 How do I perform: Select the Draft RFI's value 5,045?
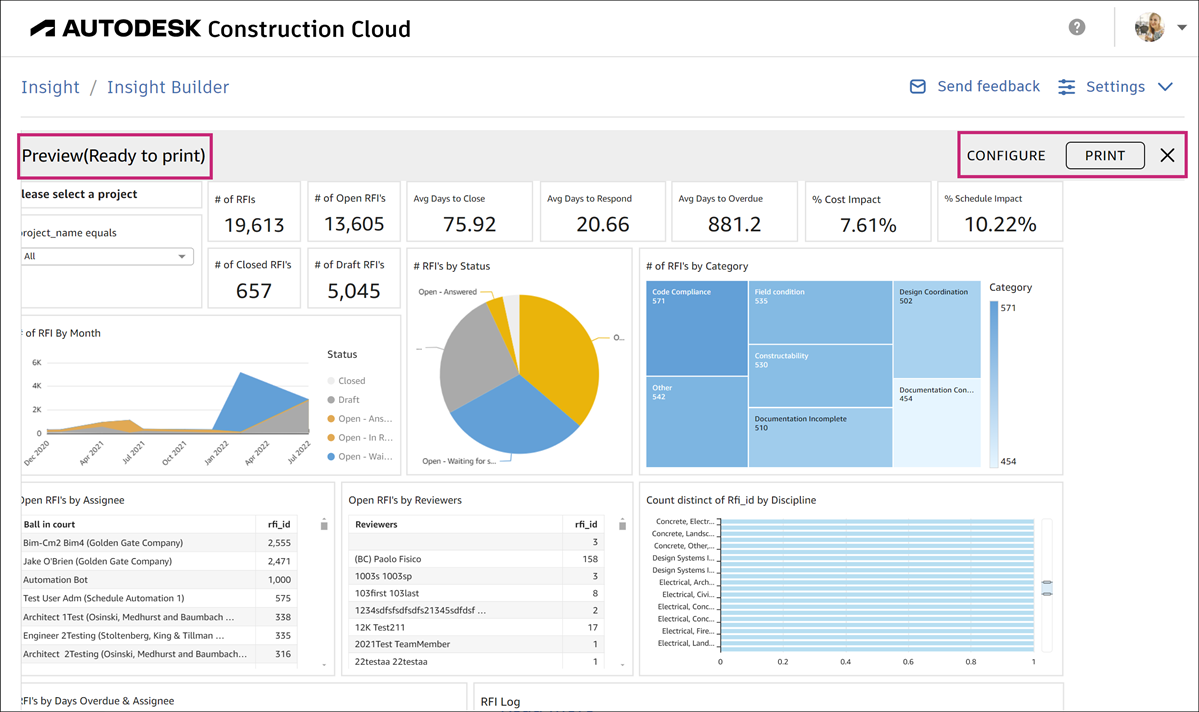click(x=353, y=291)
